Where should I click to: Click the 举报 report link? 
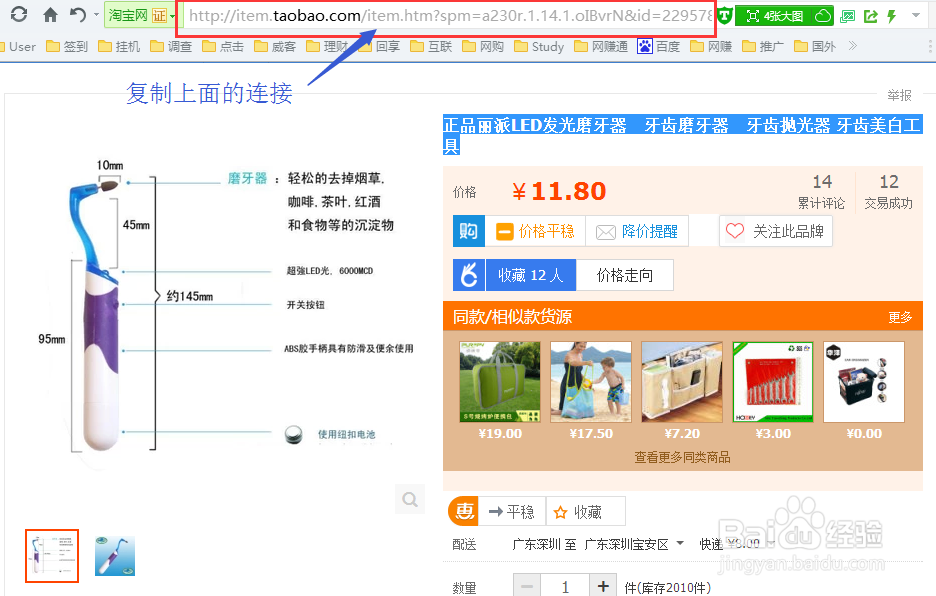click(x=899, y=95)
